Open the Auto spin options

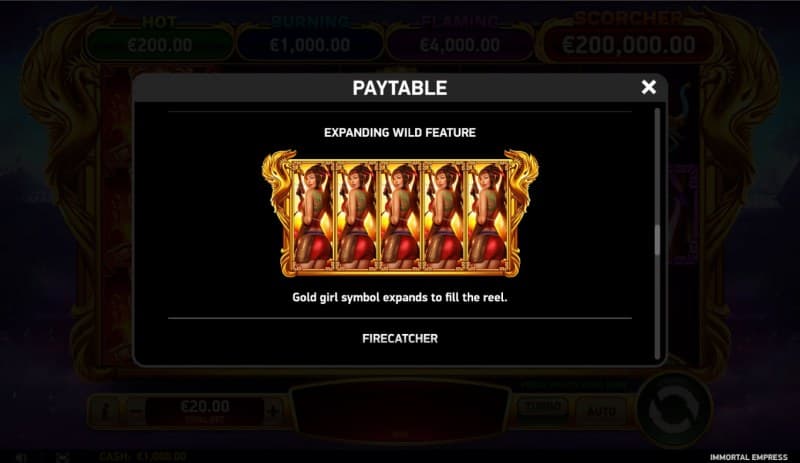click(601, 411)
